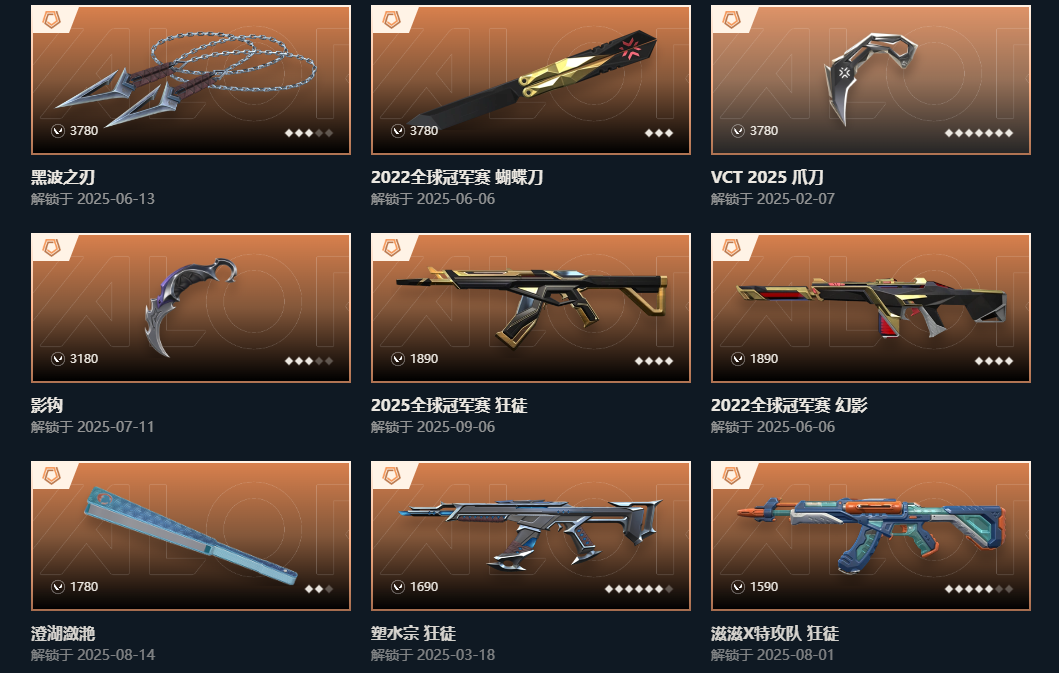Open the VCT 2025 爪刀 karambit card
The image size is (1059, 673).
pos(871,80)
